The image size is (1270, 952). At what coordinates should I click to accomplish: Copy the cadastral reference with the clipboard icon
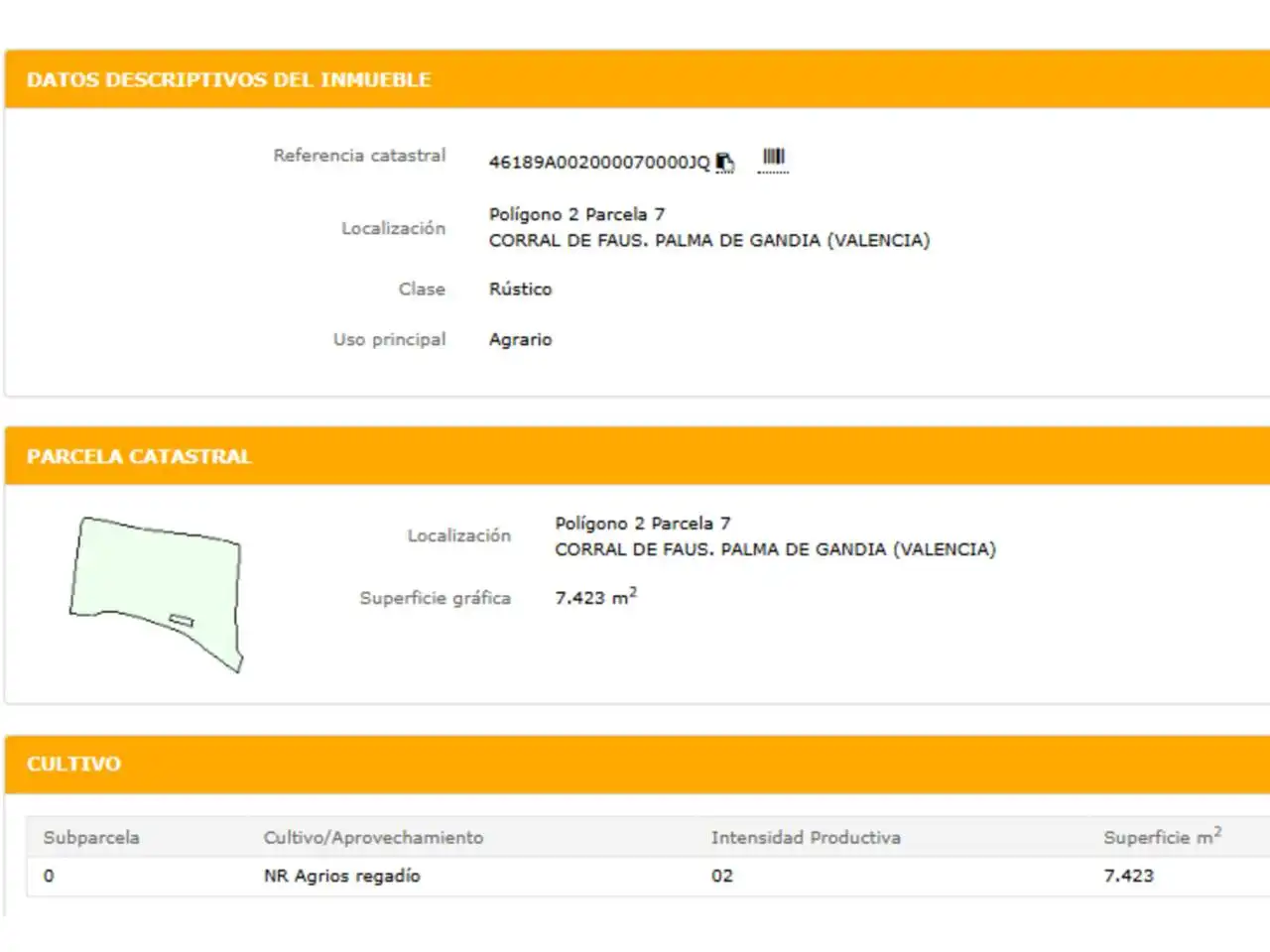(725, 162)
